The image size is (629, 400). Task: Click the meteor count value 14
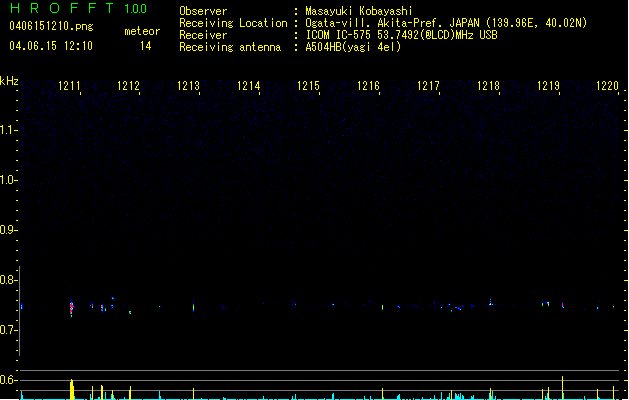pos(146,46)
